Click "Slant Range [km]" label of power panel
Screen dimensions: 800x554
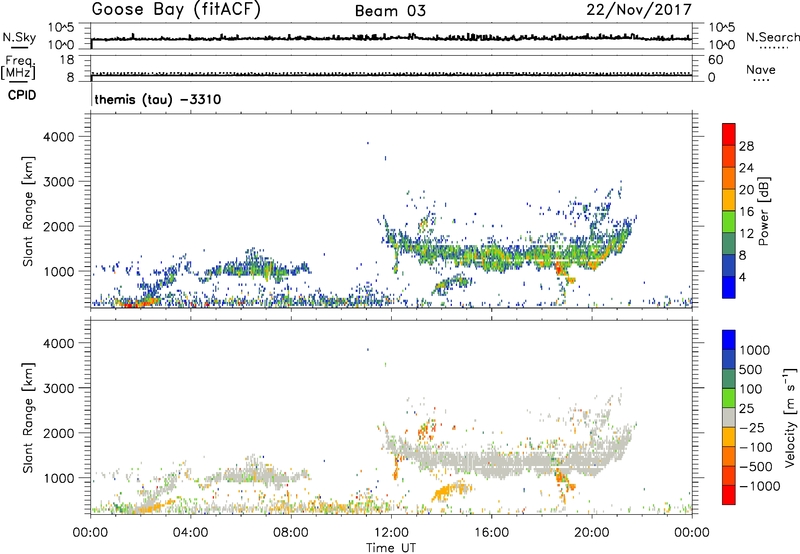pos(28,211)
